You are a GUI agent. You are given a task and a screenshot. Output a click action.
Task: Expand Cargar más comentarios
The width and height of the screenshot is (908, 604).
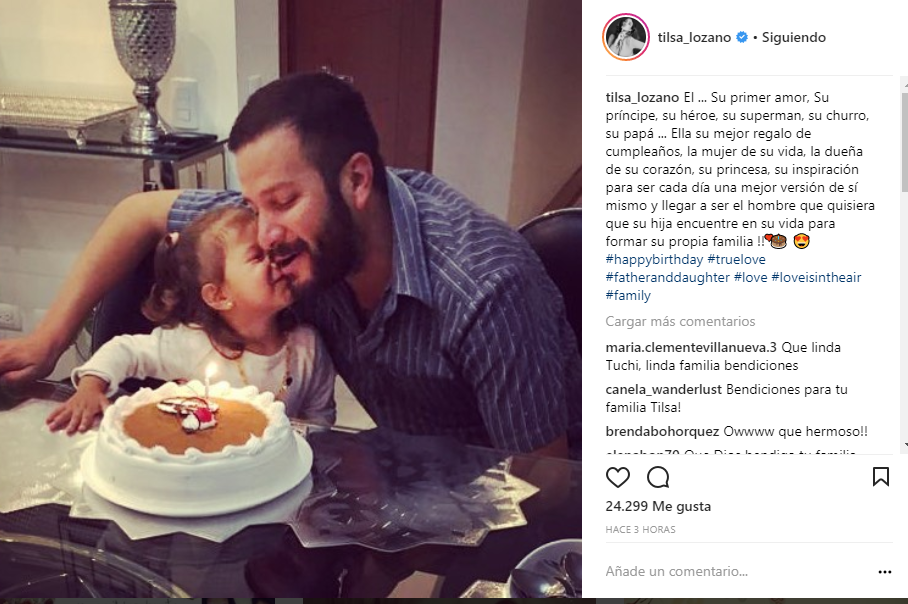(680, 321)
